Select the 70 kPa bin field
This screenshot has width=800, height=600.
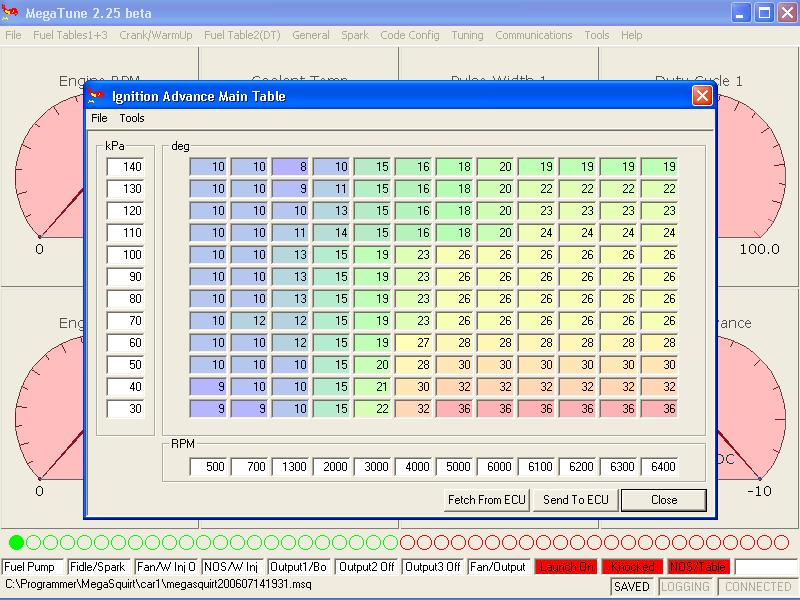click(x=126, y=320)
